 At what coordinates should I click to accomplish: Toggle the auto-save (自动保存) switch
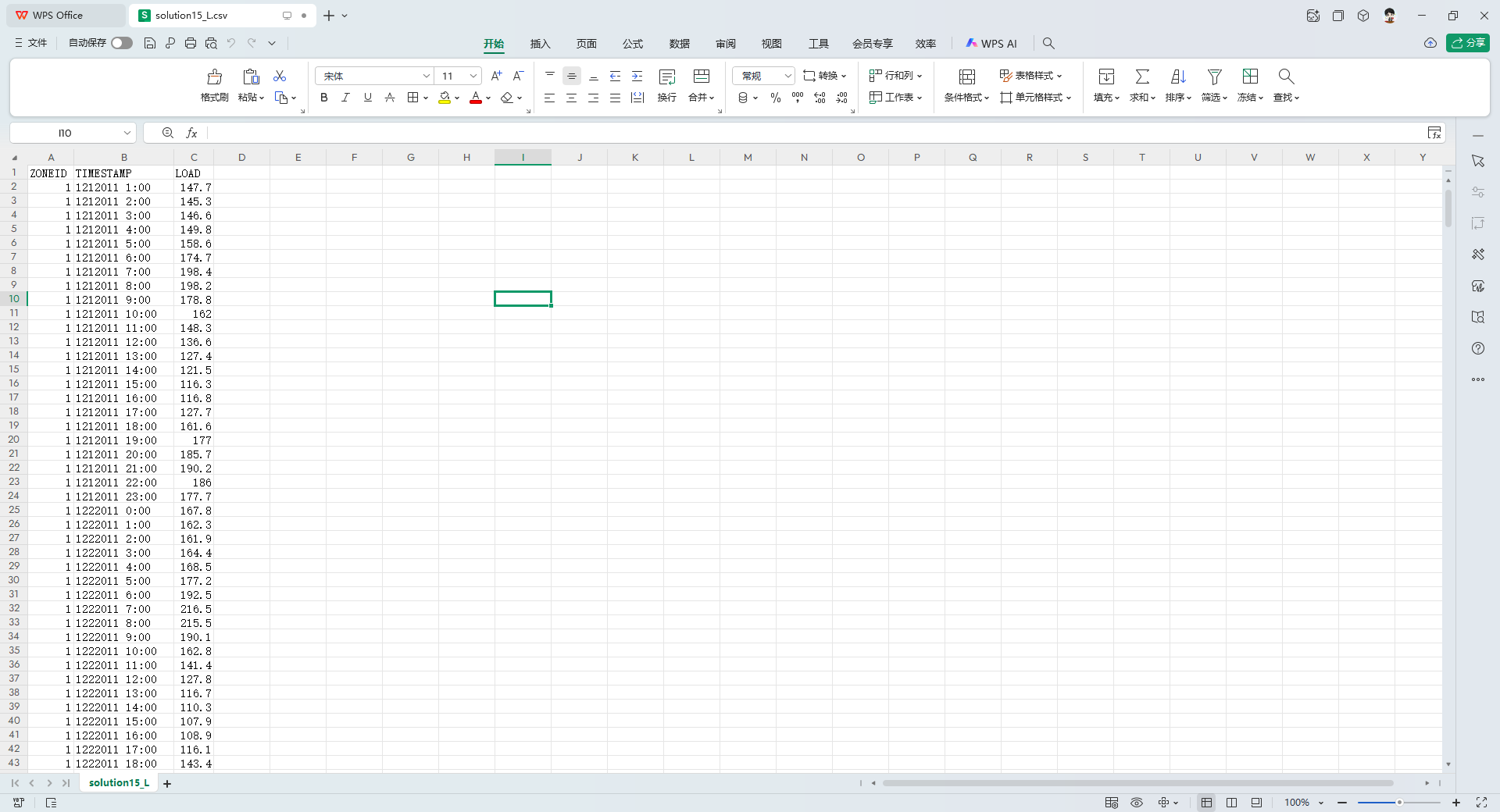coord(122,43)
